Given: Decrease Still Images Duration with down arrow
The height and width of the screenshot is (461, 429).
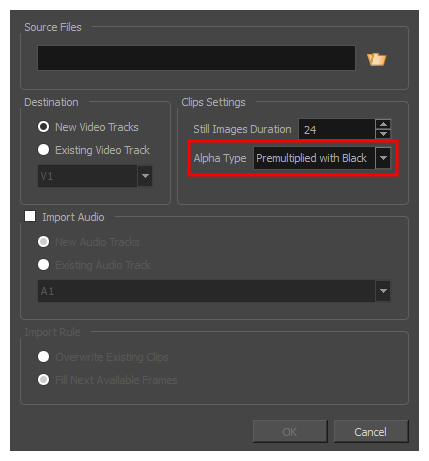Looking at the screenshot, I should 383,134.
